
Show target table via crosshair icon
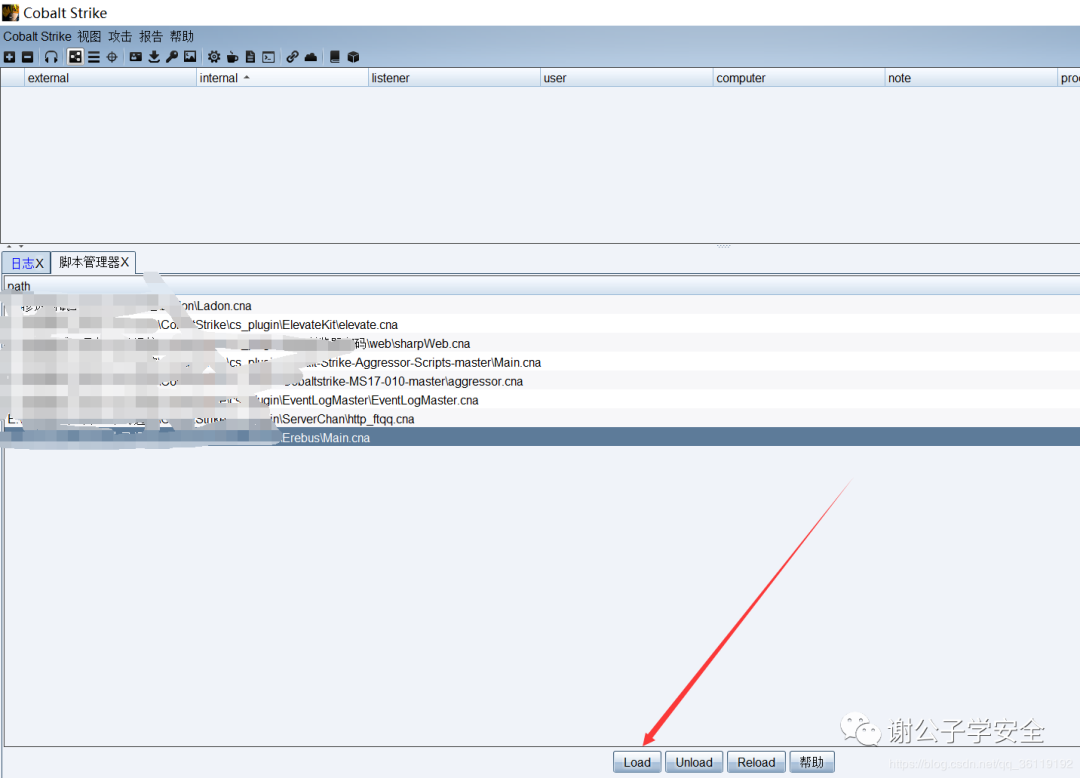pos(112,57)
